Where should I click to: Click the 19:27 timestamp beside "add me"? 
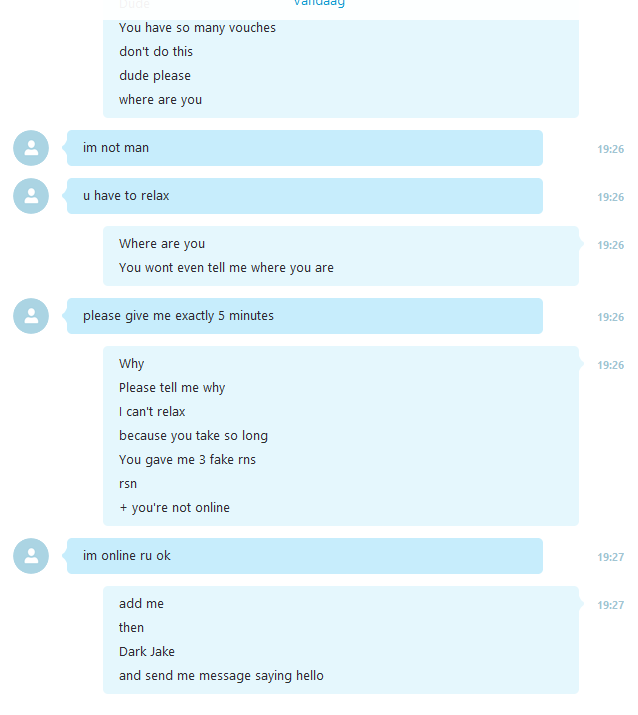[x=611, y=605]
